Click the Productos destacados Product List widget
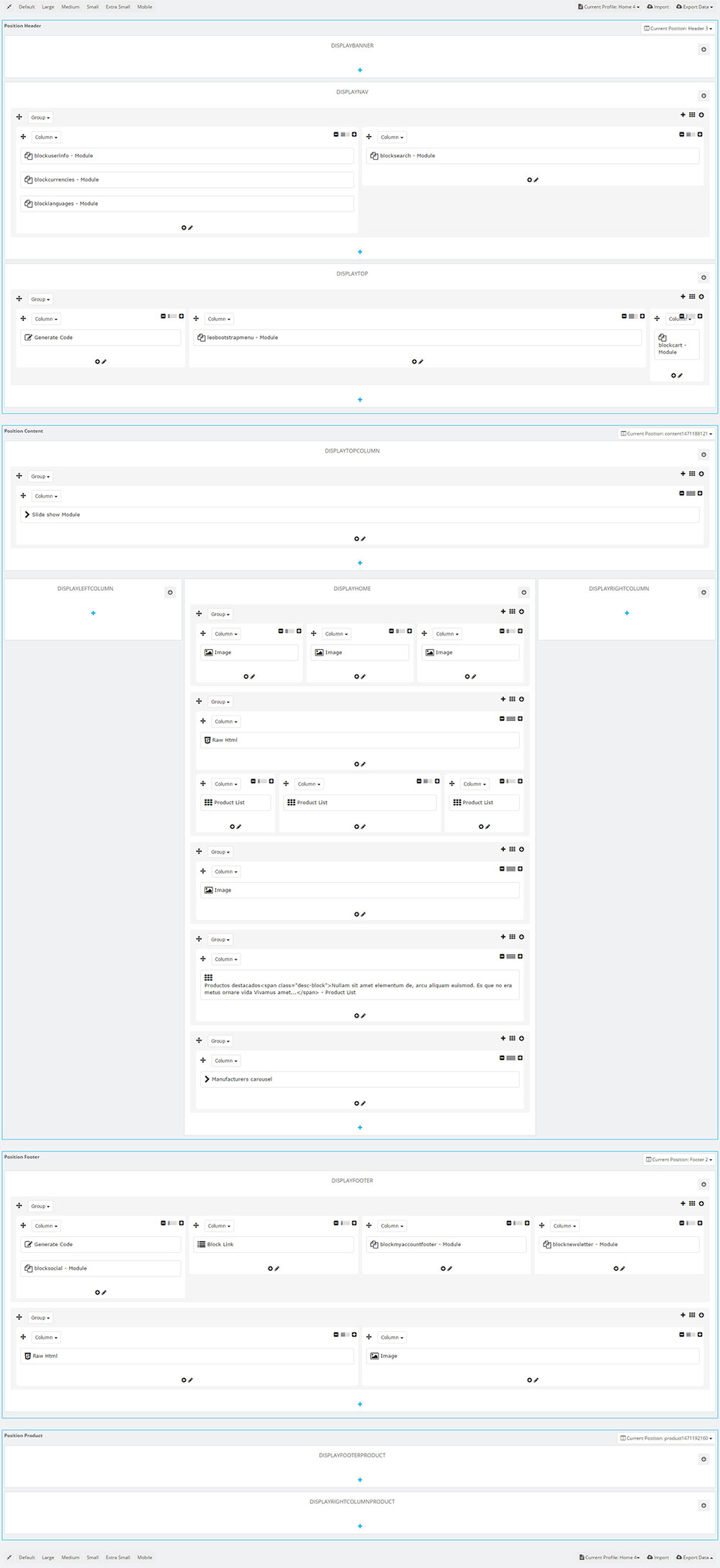 coord(359,985)
